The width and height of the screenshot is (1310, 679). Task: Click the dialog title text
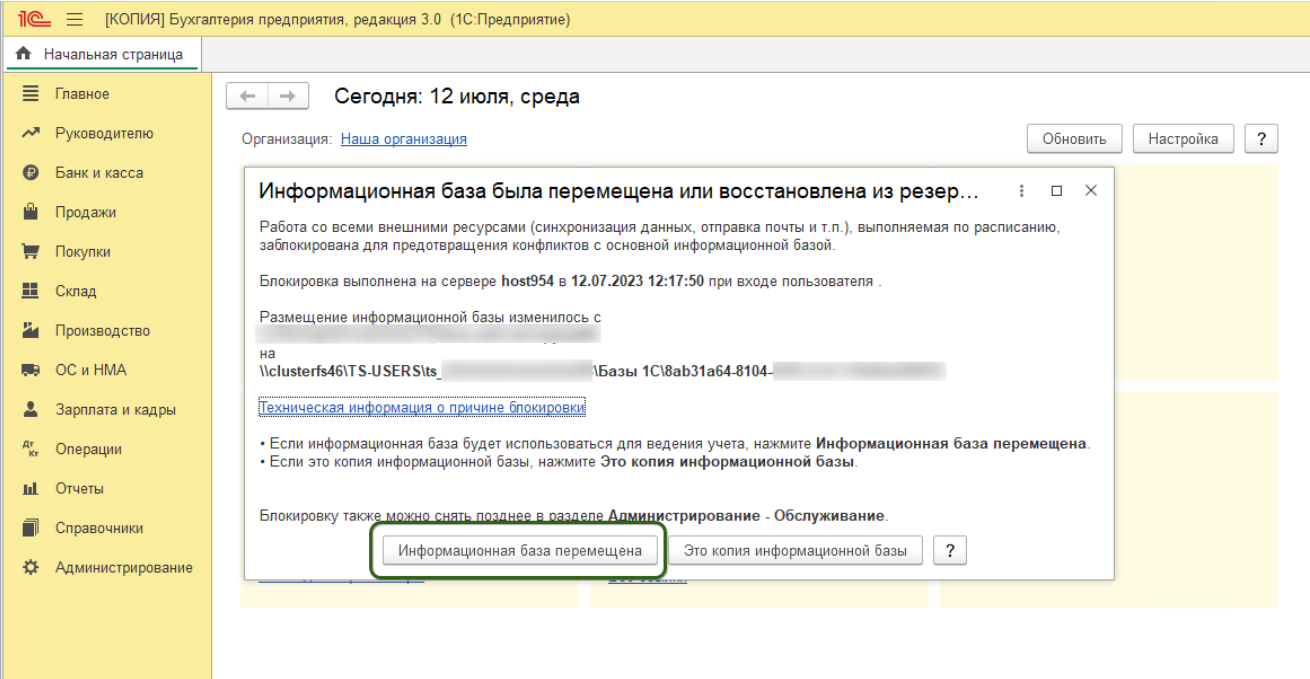[x=620, y=191]
